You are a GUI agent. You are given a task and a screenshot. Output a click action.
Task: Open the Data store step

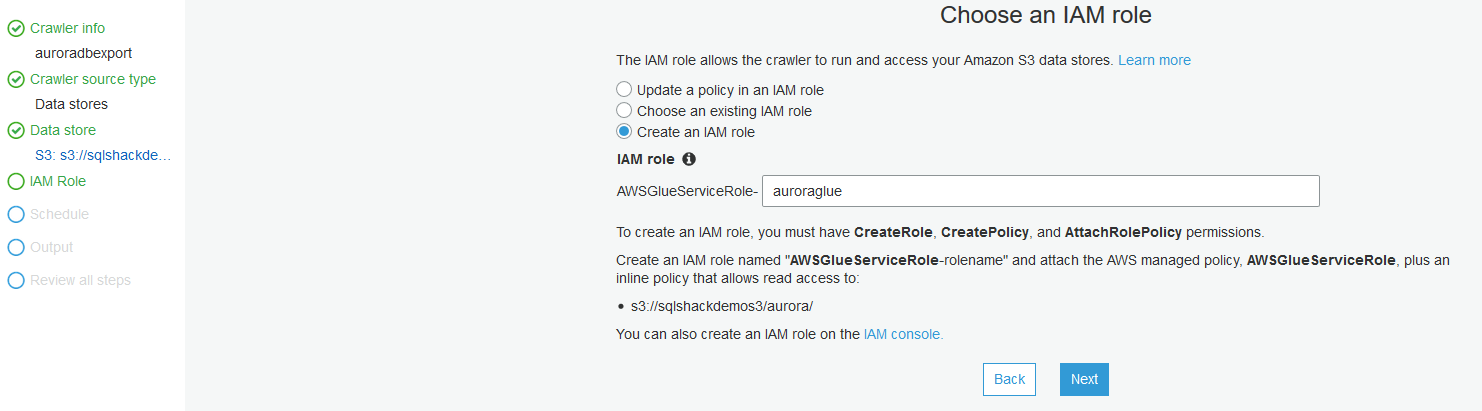63,131
